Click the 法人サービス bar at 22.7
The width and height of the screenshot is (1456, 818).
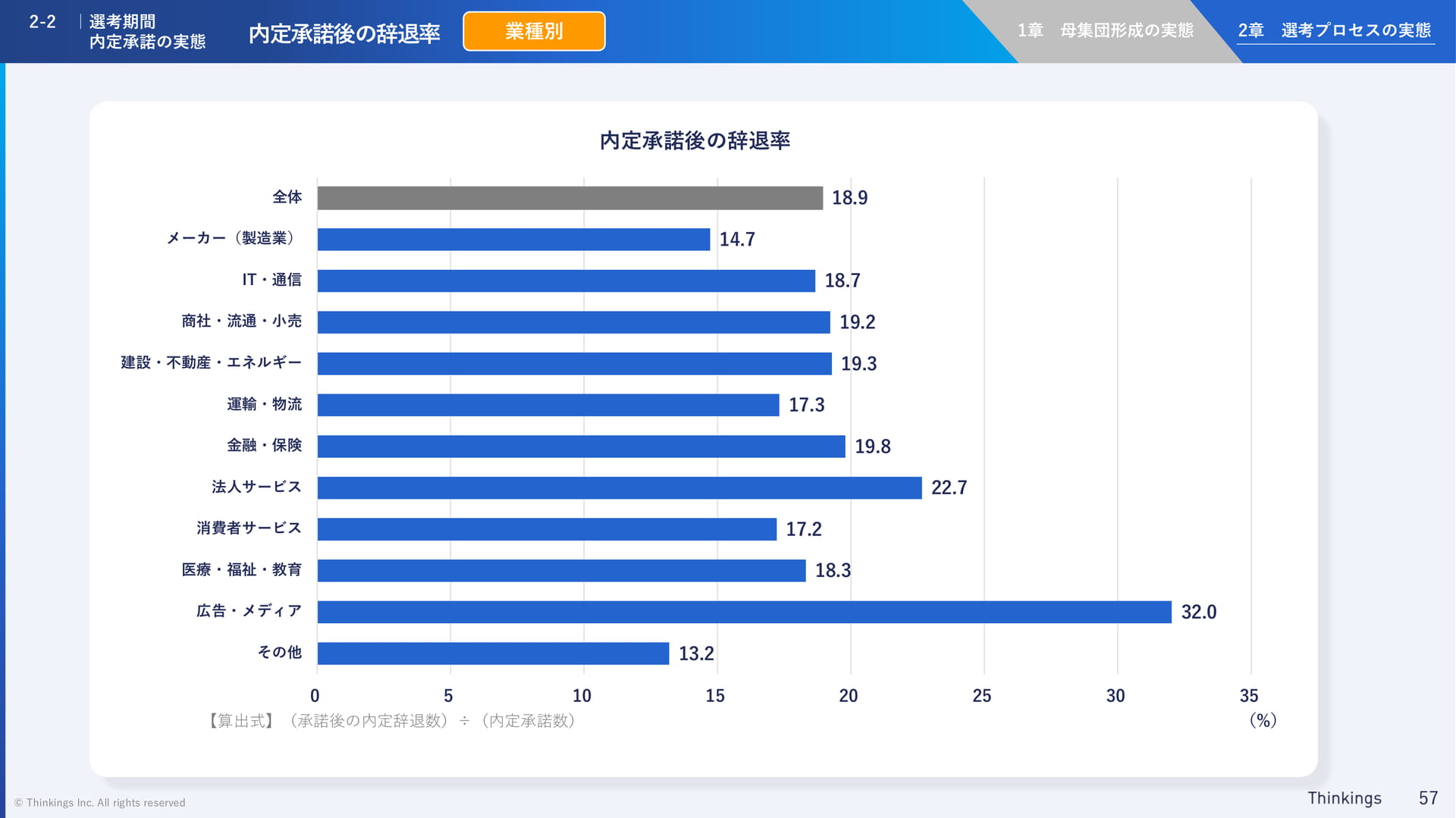620,487
